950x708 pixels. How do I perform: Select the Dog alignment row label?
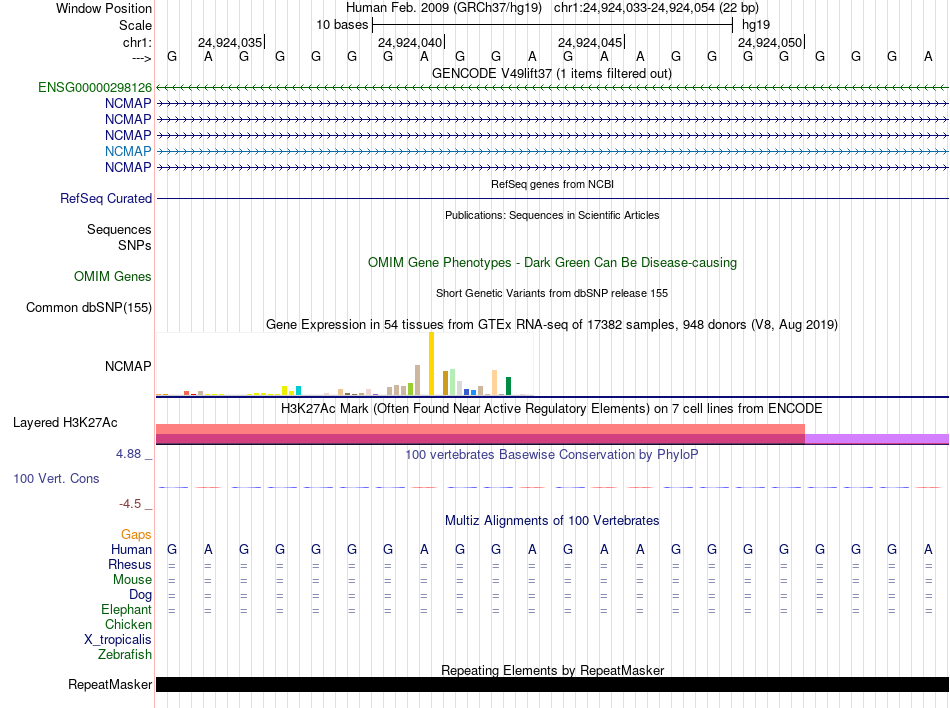(x=141, y=595)
